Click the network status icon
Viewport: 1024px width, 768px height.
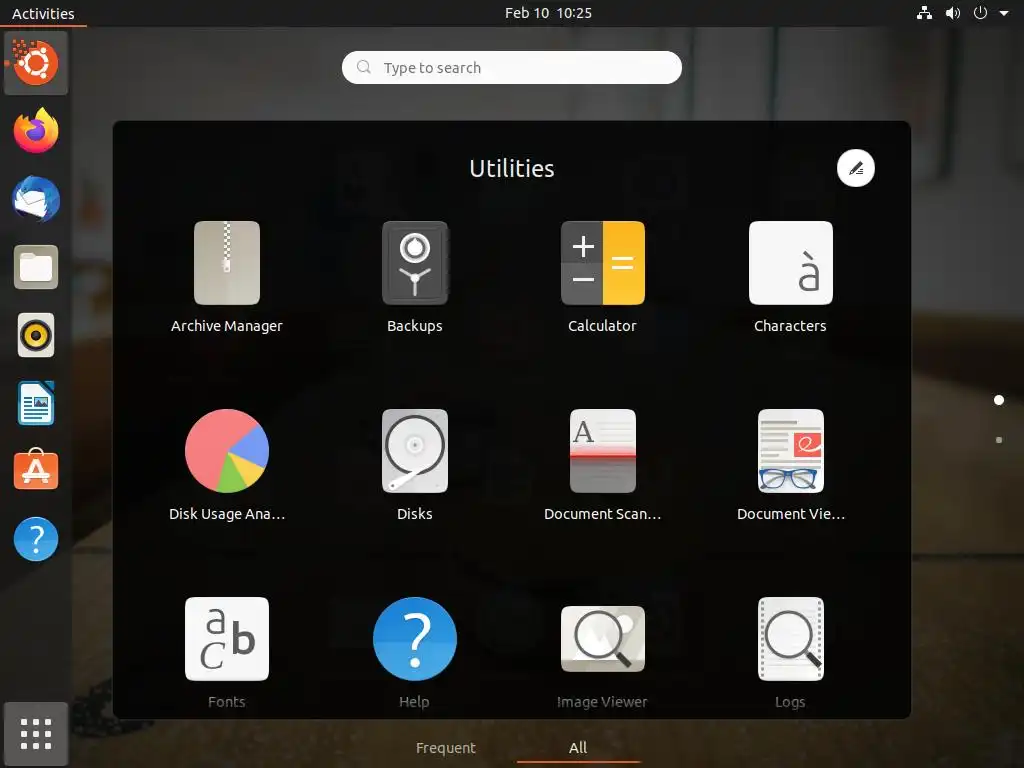point(924,13)
